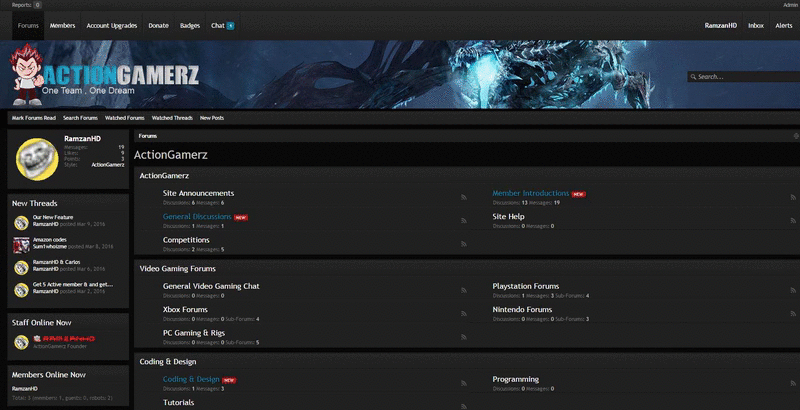Screen dimensions: 800x410
Task: Click RSS feed icon for Site Announcements
Action: 463,197
